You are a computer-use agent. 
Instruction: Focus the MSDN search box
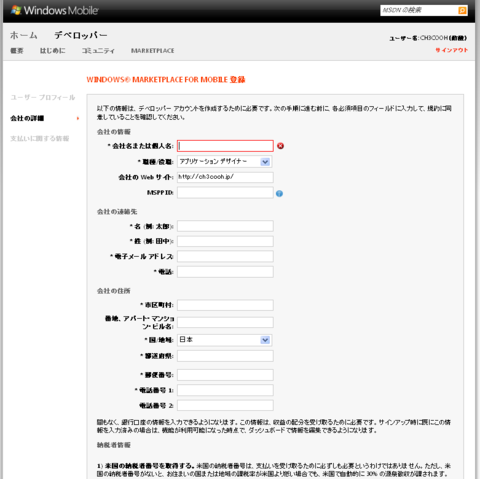pos(419,10)
